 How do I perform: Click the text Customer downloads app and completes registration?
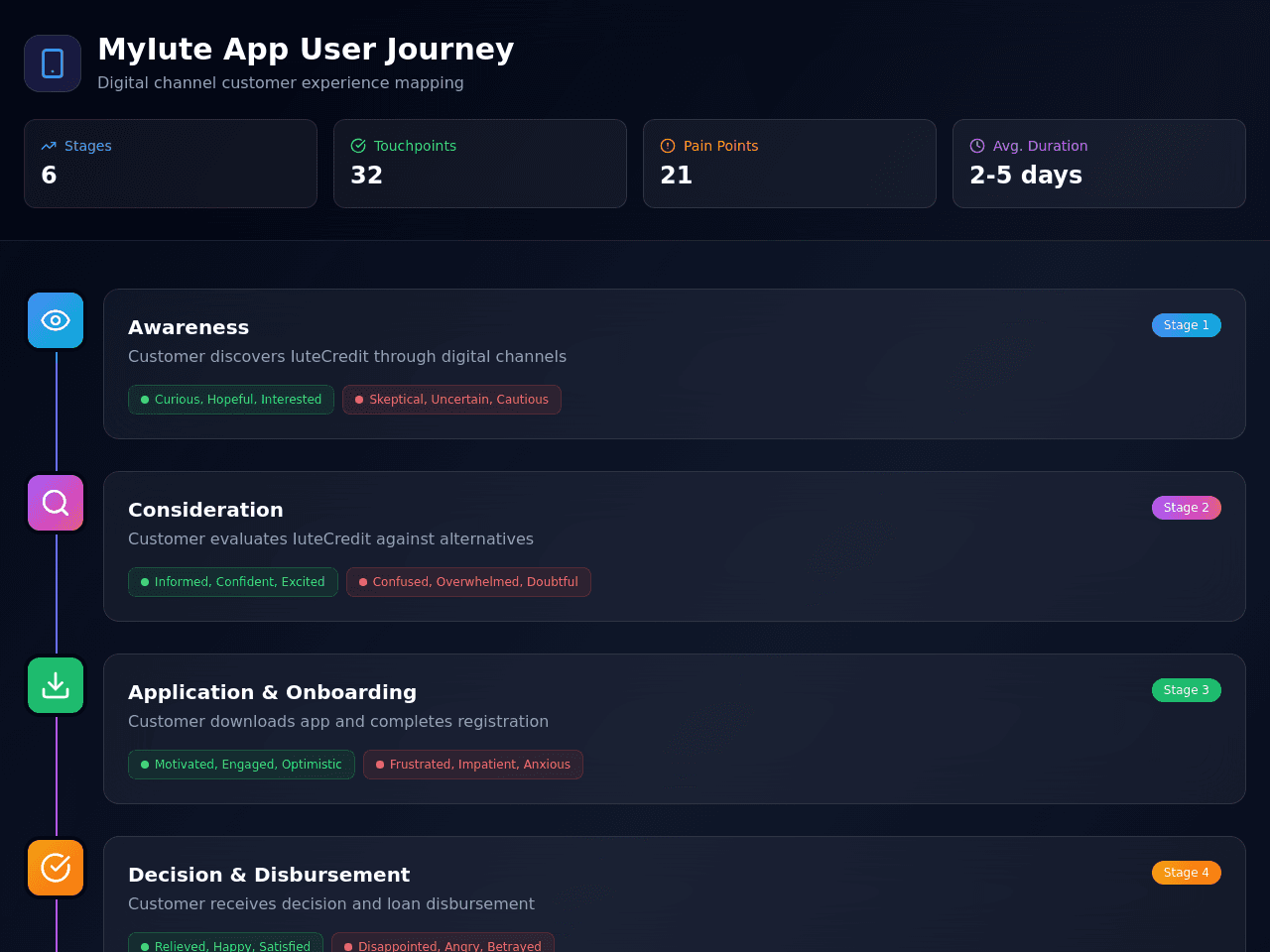tap(338, 721)
